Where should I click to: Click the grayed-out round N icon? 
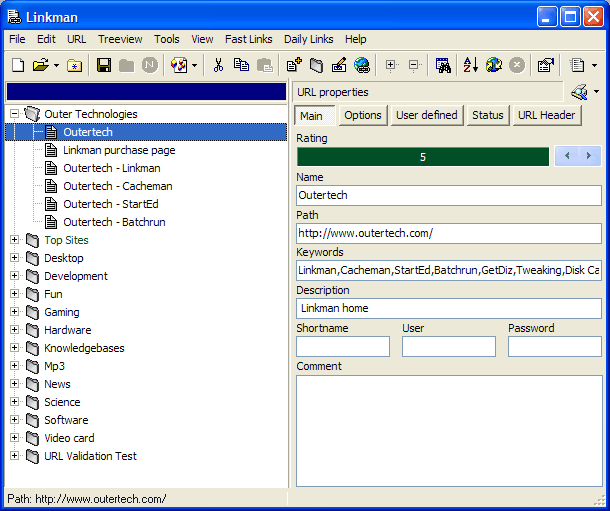click(149, 65)
